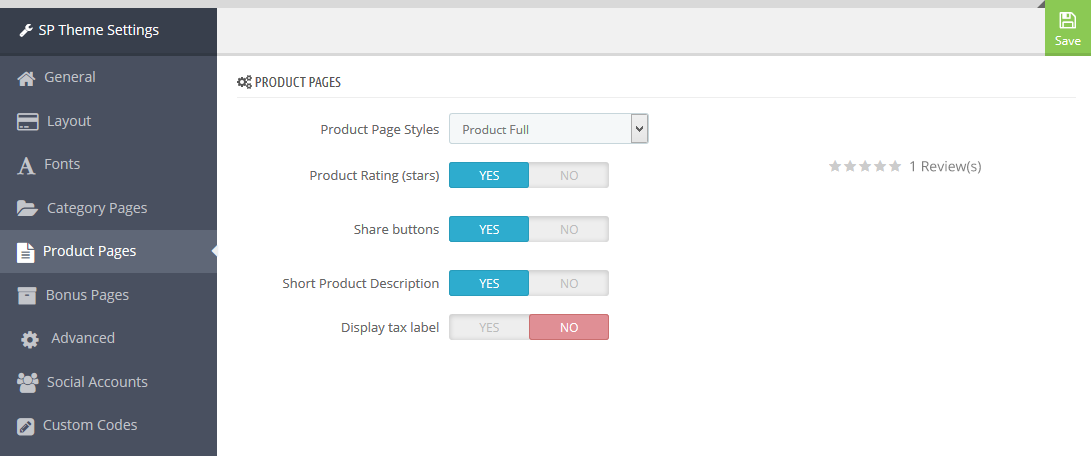Open the Social Accounts menu label
Screen dimensions: 1091x456
[x=97, y=382]
